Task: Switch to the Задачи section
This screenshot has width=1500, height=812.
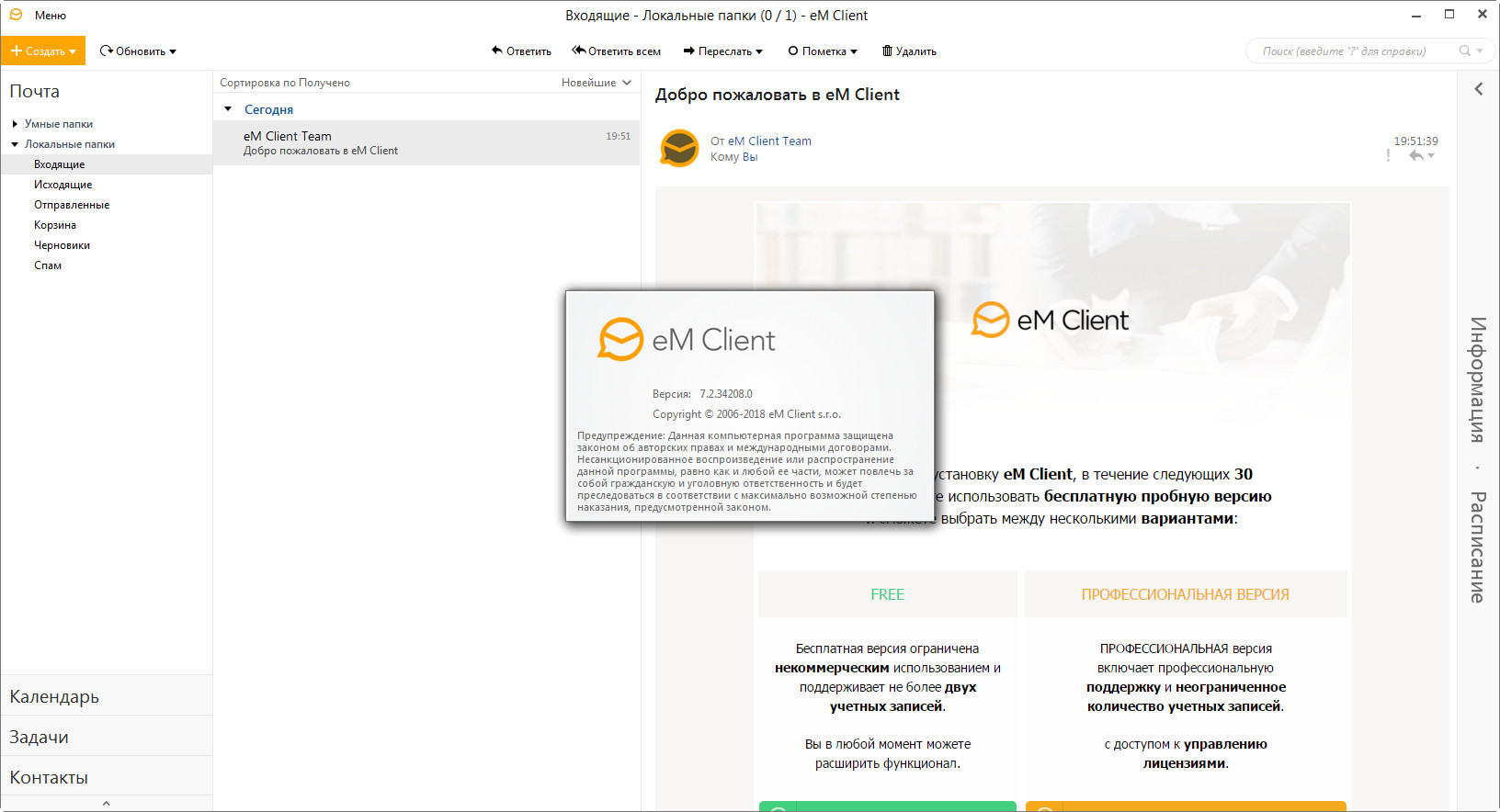Action: tap(107, 737)
